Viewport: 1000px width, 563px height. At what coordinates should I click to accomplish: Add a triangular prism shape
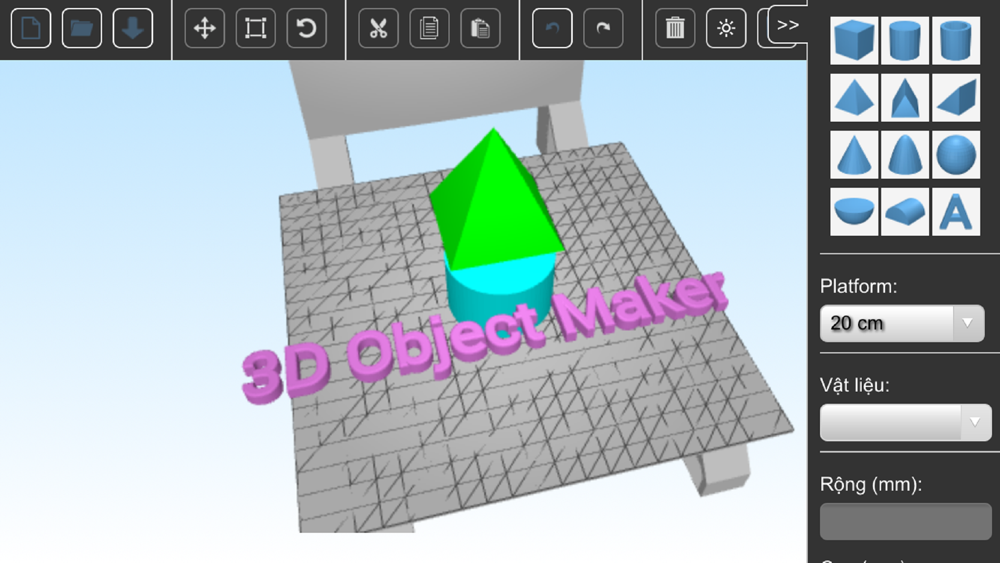click(x=905, y=98)
